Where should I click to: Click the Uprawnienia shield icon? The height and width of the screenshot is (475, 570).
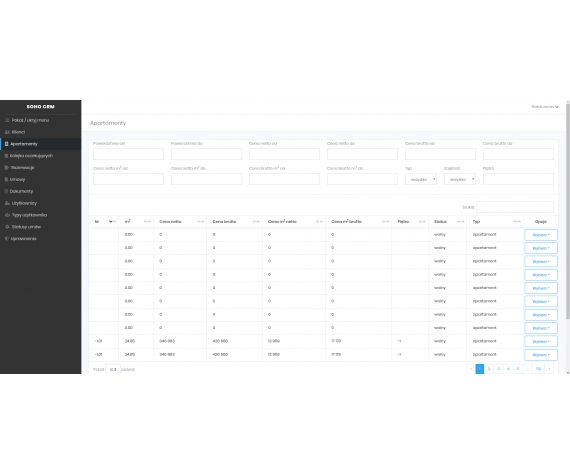click(x=7, y=239)
